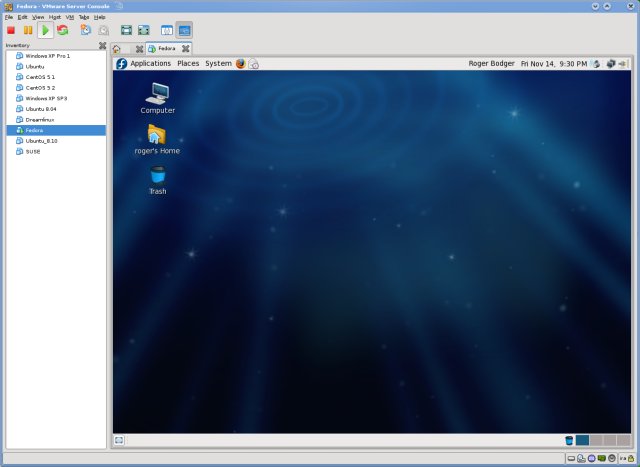Viewport: 640px width, 467px height.
Task: Click the Console view toolbar icon
Action: 184,30
